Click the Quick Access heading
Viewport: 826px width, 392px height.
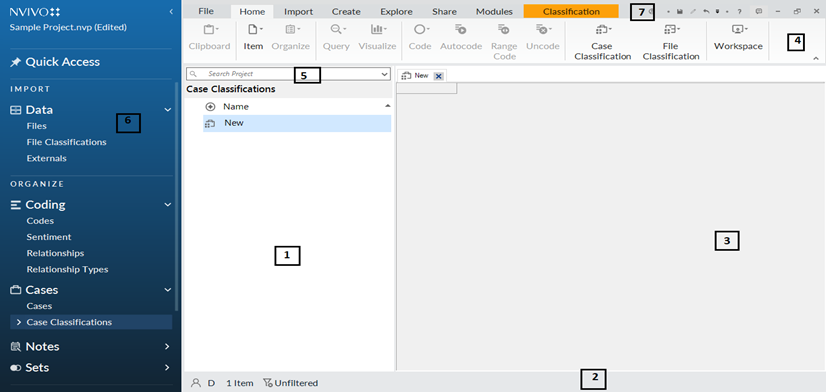(x=63, y=62)
